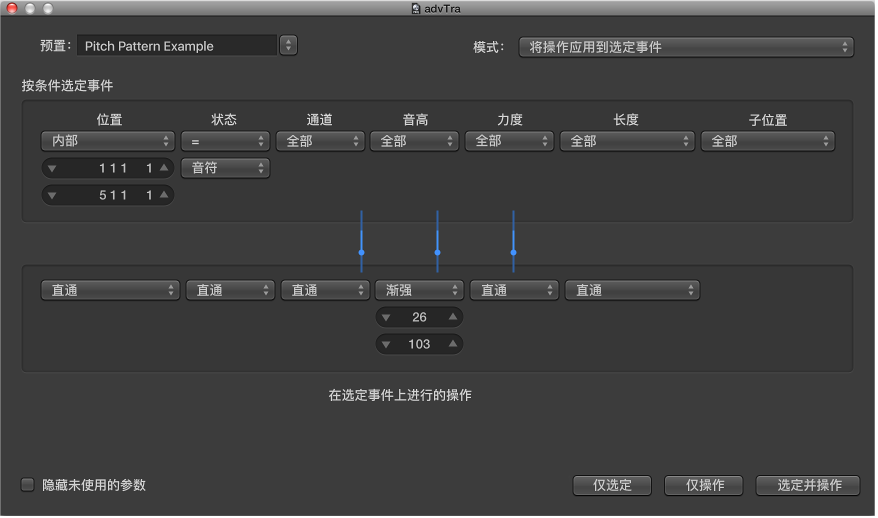This screenshot has width=878, height=518.
Task: Open the 音符 event type dropdown
Action: click(x=225, y=168)
